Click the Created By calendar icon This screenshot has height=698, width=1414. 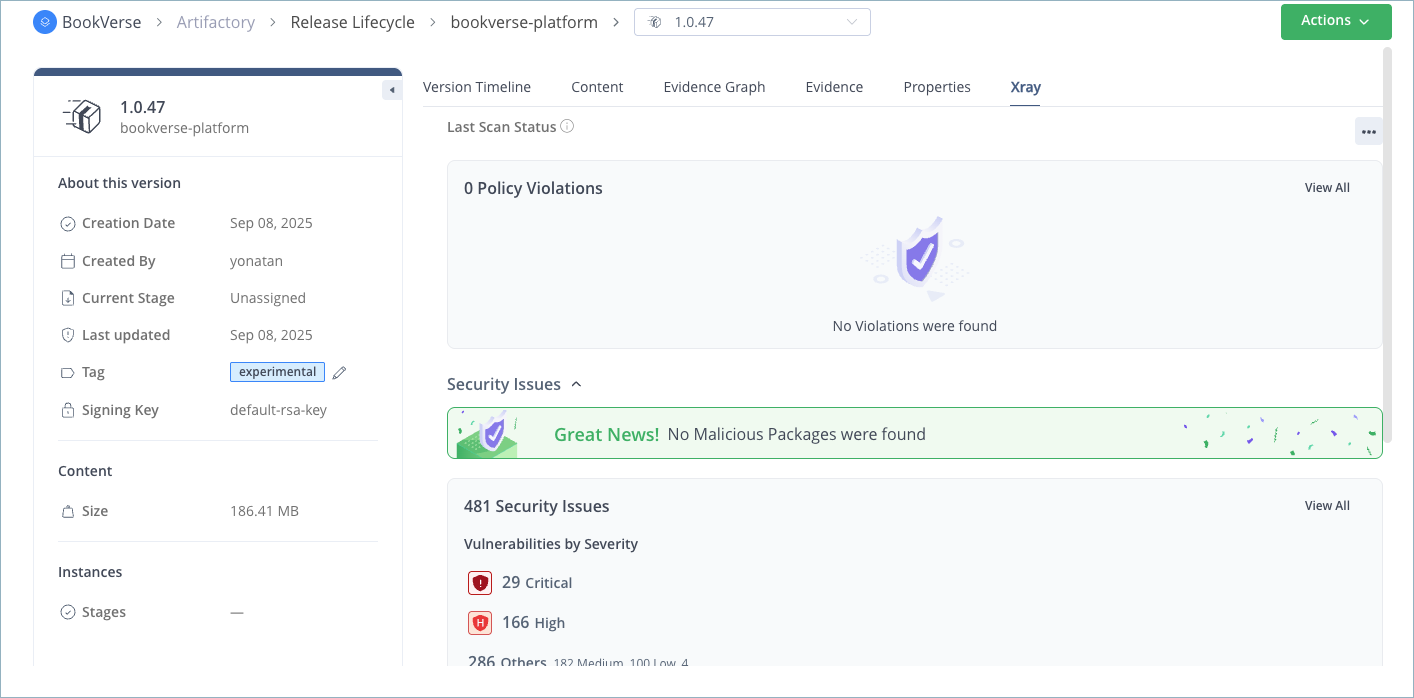click(x=68, y=261)
